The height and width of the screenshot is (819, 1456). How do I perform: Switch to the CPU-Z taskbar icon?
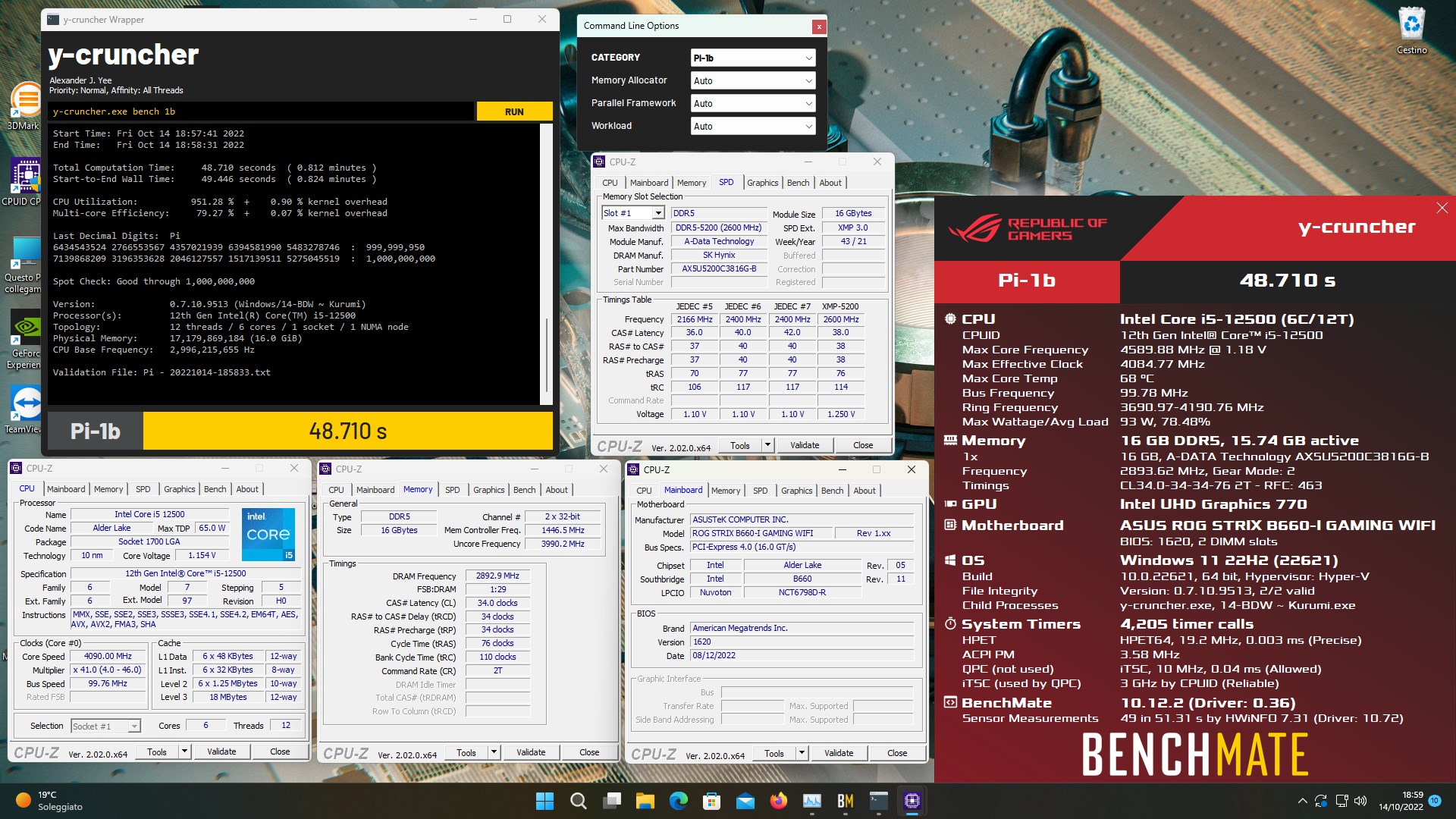pyautogui.click(x=912, y=801)
